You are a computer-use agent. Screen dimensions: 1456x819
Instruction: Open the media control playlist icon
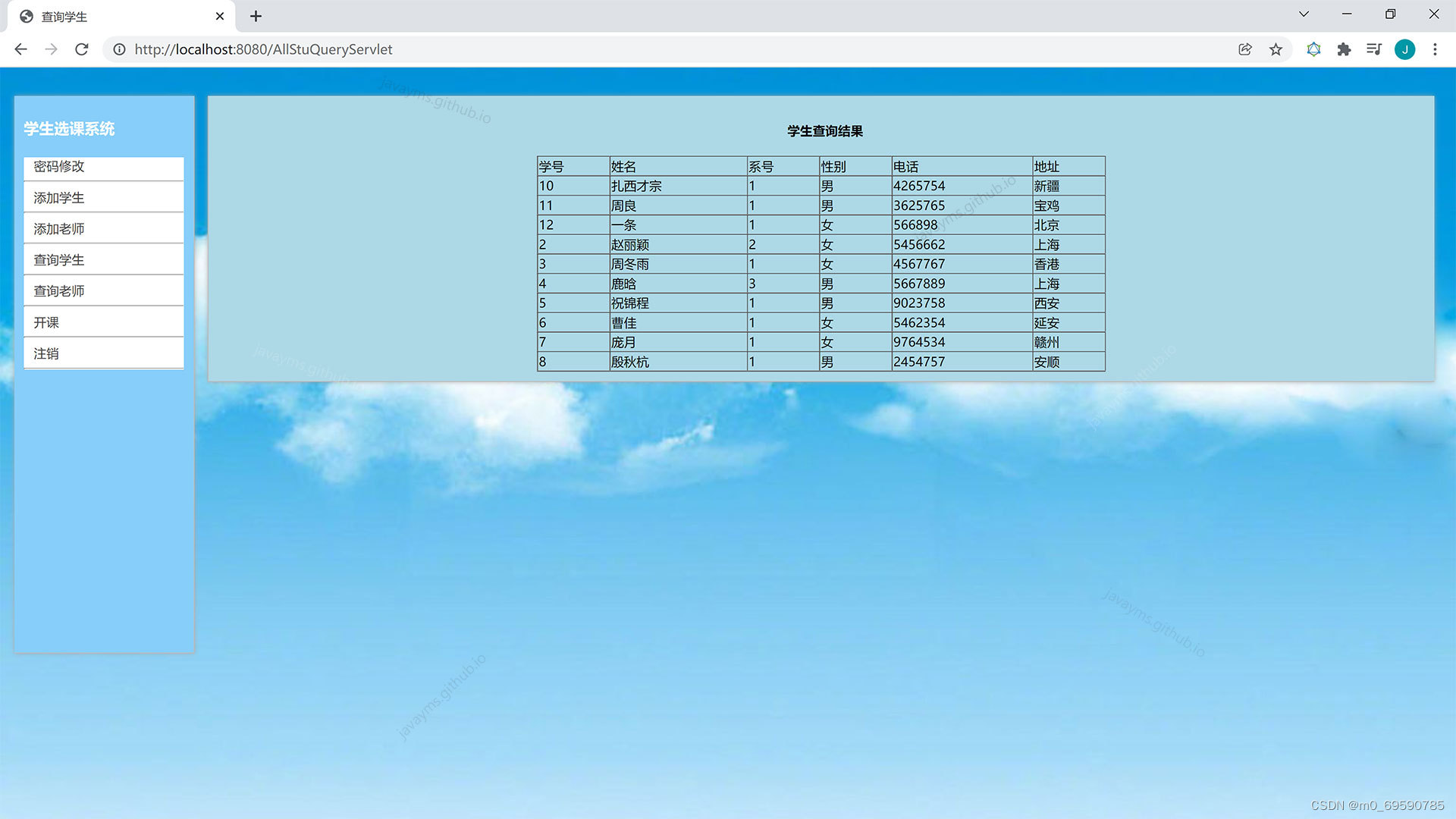coord(1373,49)
